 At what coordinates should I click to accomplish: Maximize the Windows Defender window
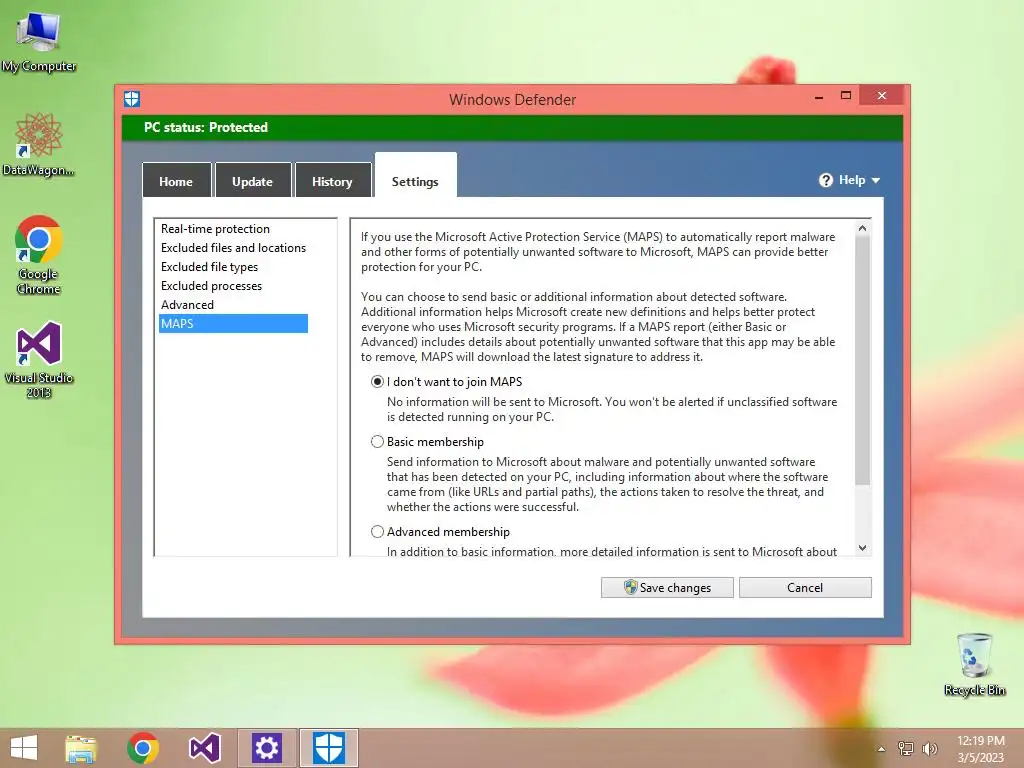pos(846,95)
